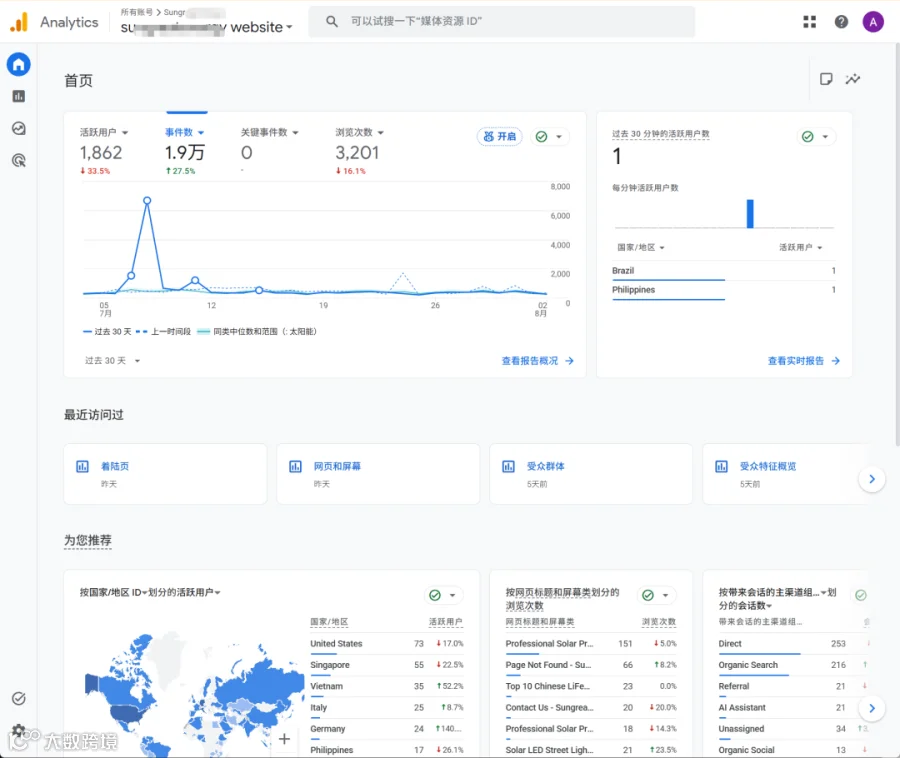Open Advertising sidebar icon

click(x=18, y=161)
